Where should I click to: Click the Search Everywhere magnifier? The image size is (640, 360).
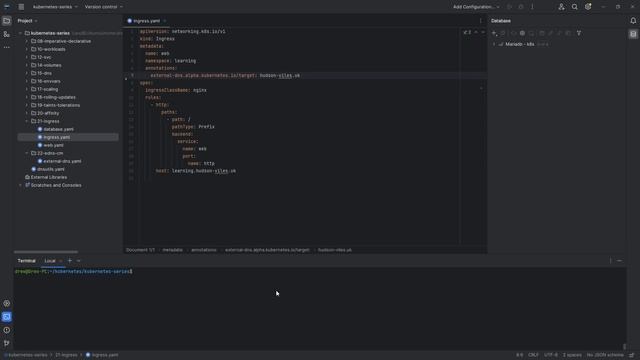tap(575, 7)
